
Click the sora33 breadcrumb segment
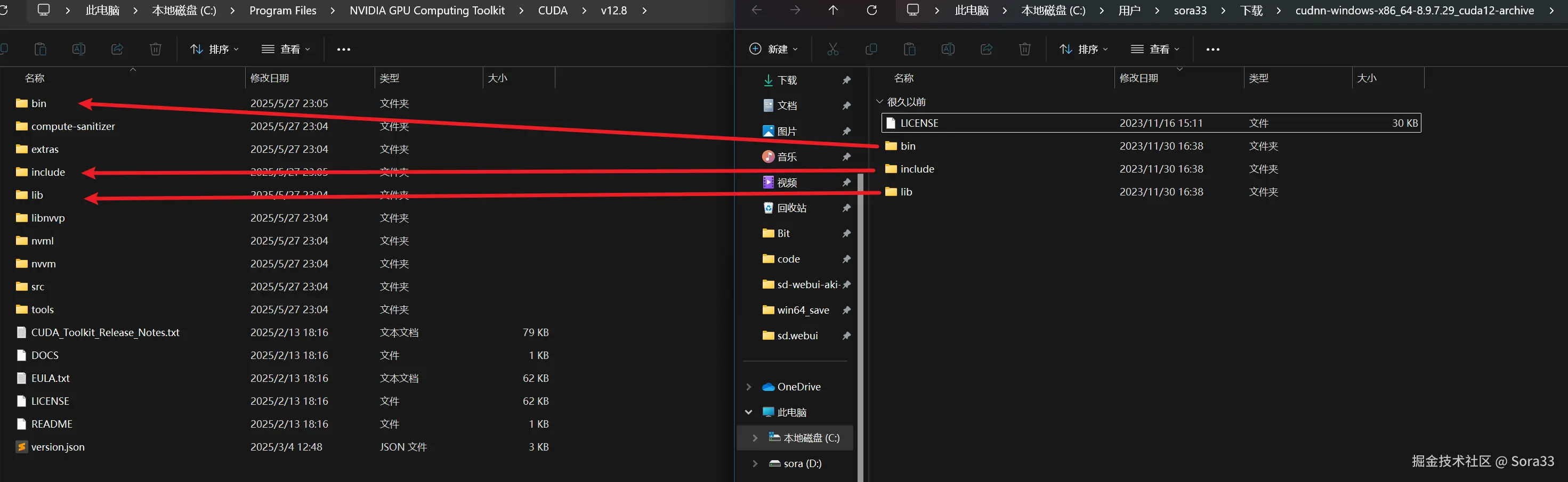tap(1190, 10)
